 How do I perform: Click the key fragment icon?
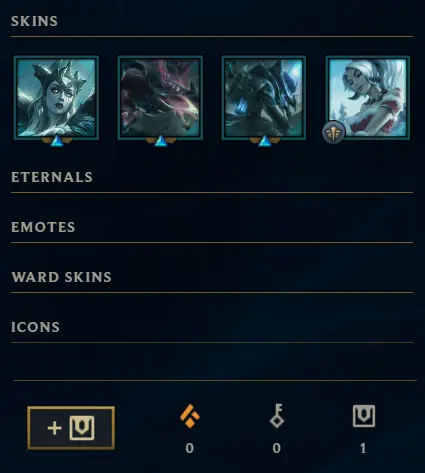[x=277, y=416]
